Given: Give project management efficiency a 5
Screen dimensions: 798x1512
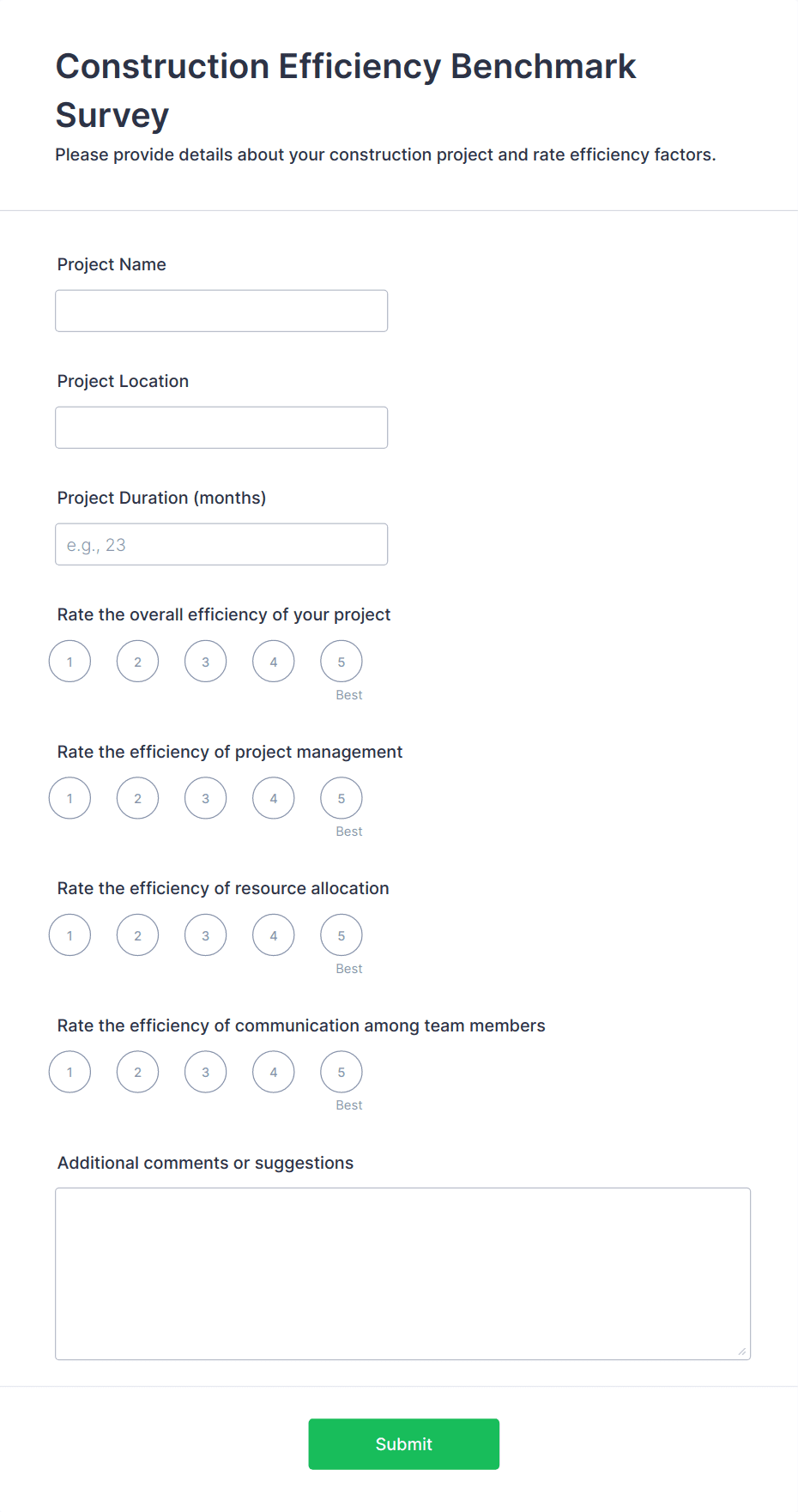Looking at the screenshot, I should pos(341,798).
